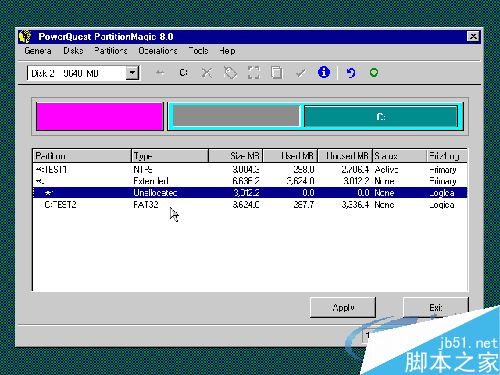This screenshot has width=500, height=375.
Task: Open the General menu
Action: (38, 51)
